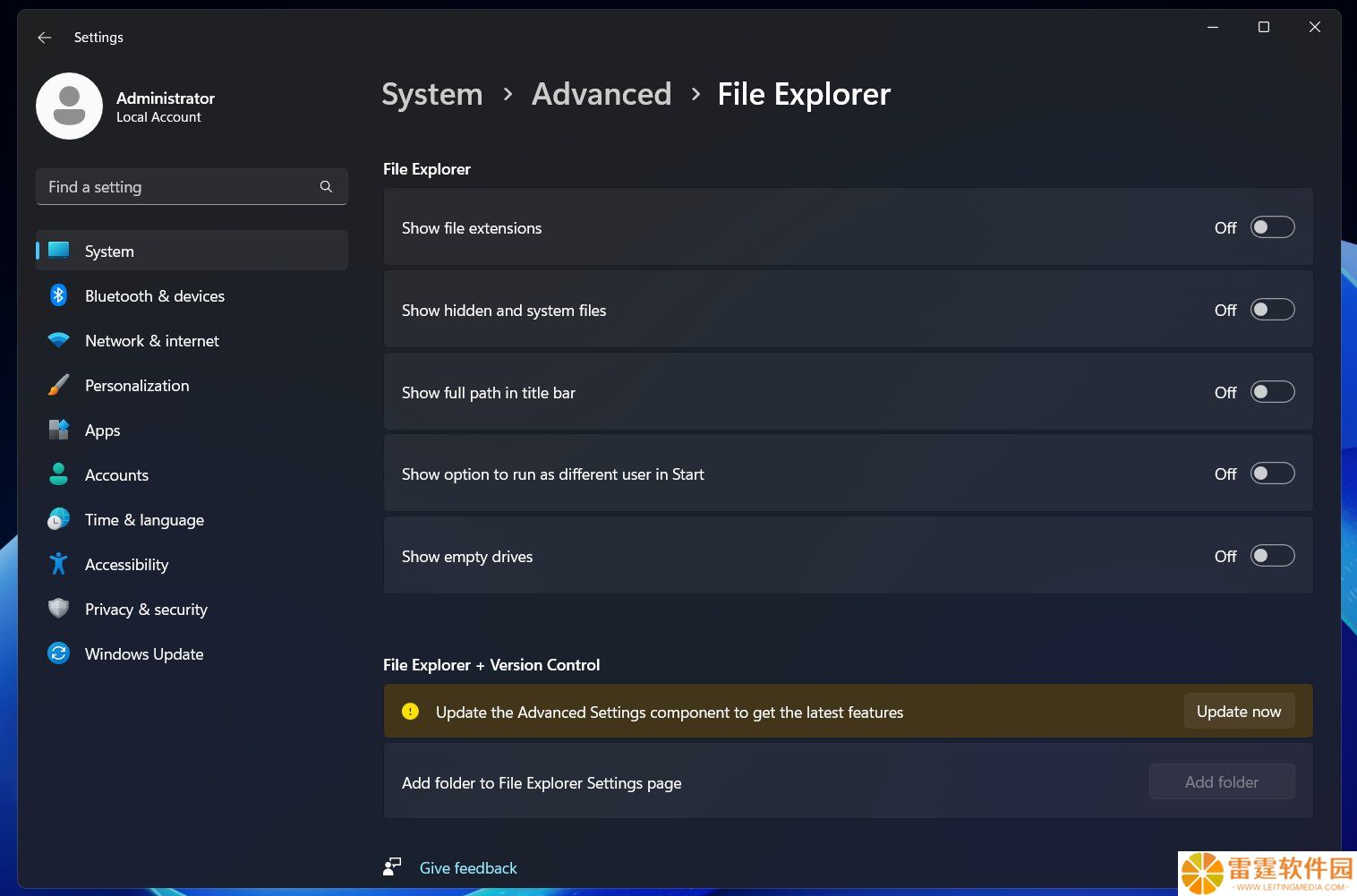
Task: Click the Give feedback person icon
Action: pos(392,866)
